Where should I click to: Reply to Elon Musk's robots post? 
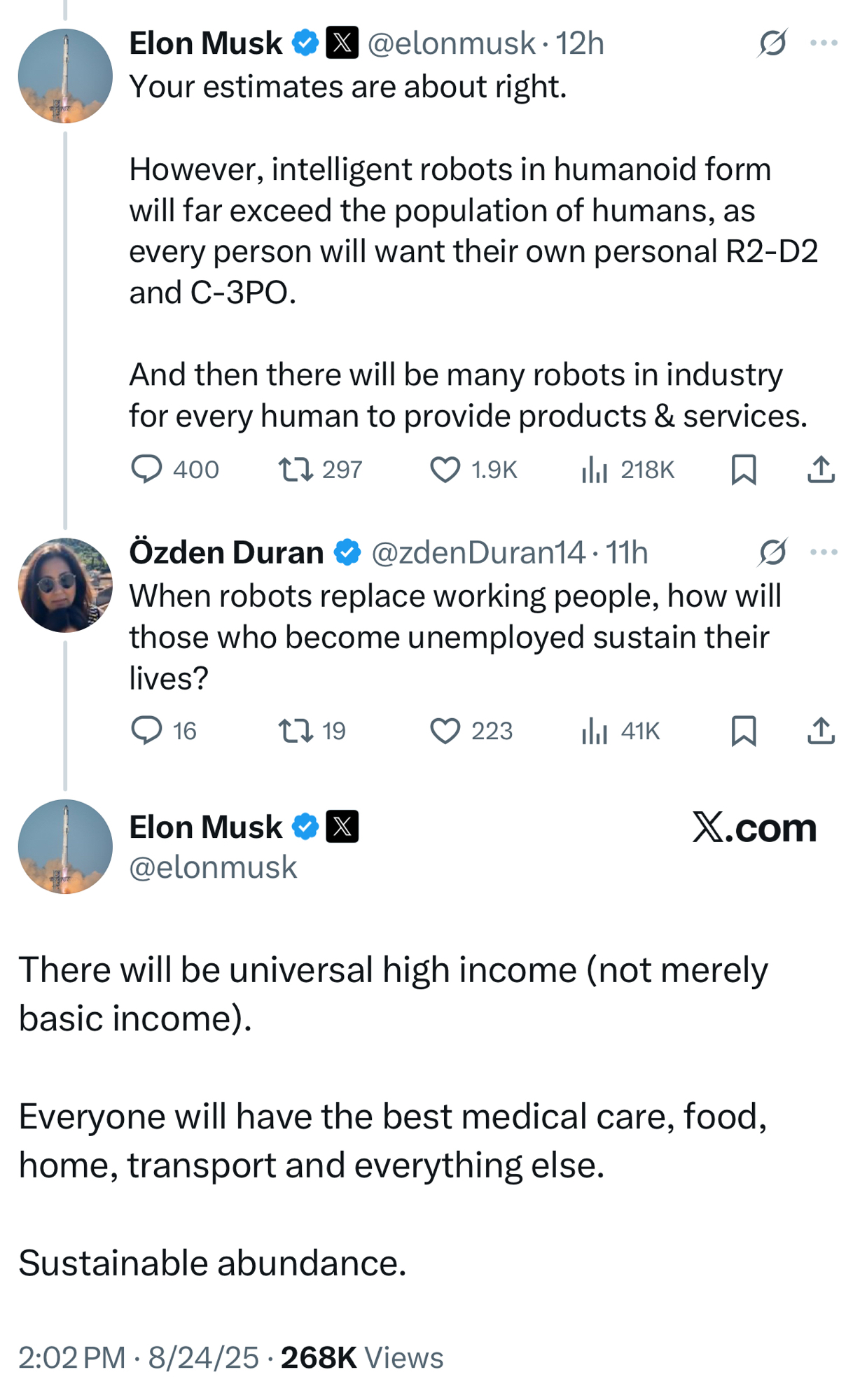tap(147, 469)
